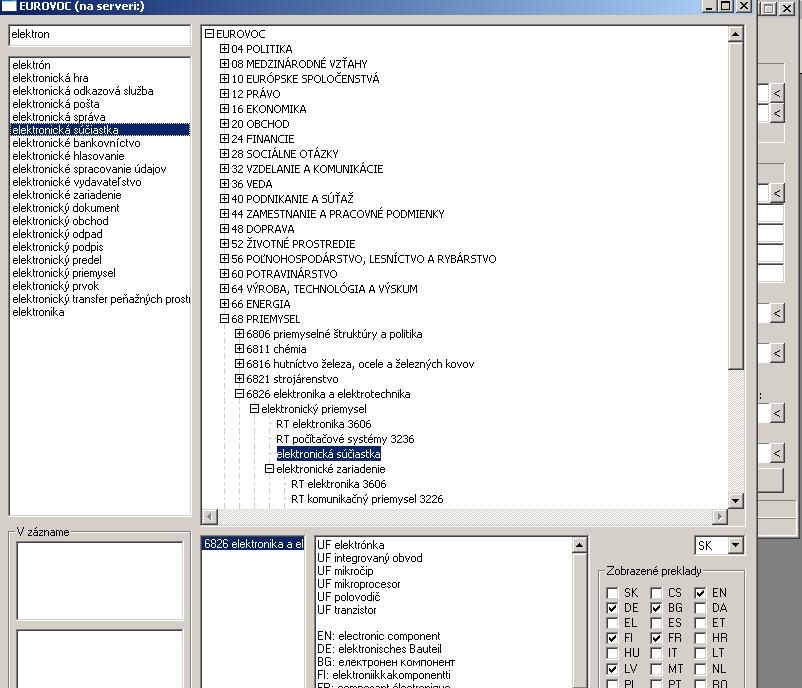Click the tree's horizontal scroll left arrow
The width and height of the screenshot is (802, 688).
click(x=210, y=517)
